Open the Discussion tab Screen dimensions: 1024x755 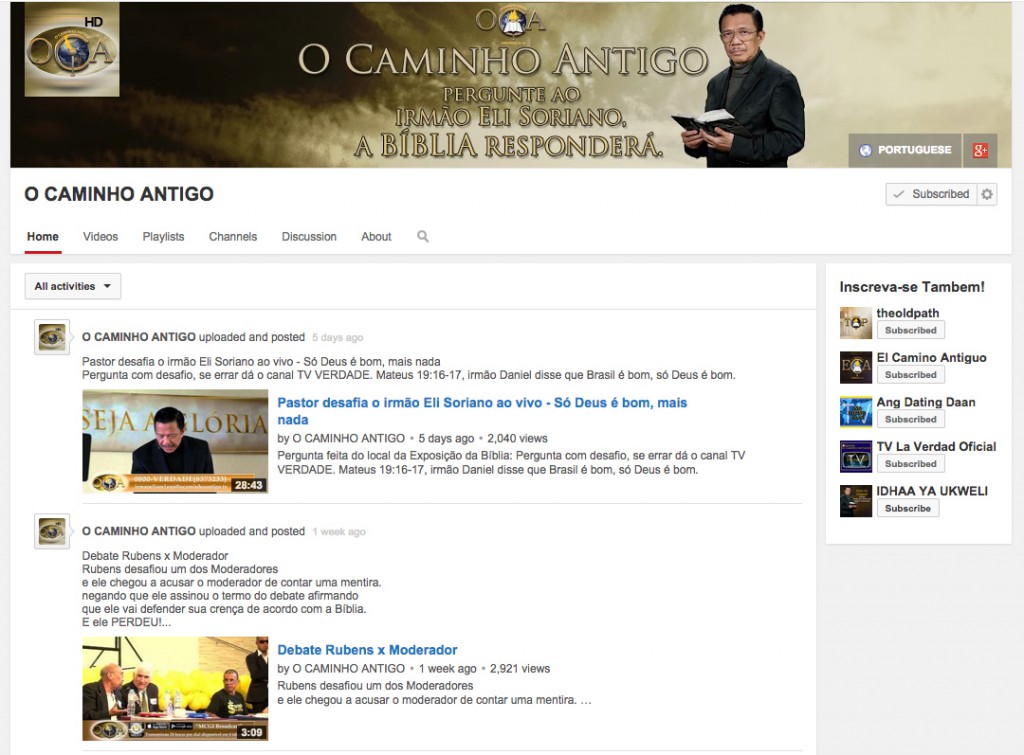click(x=309, y=236)
